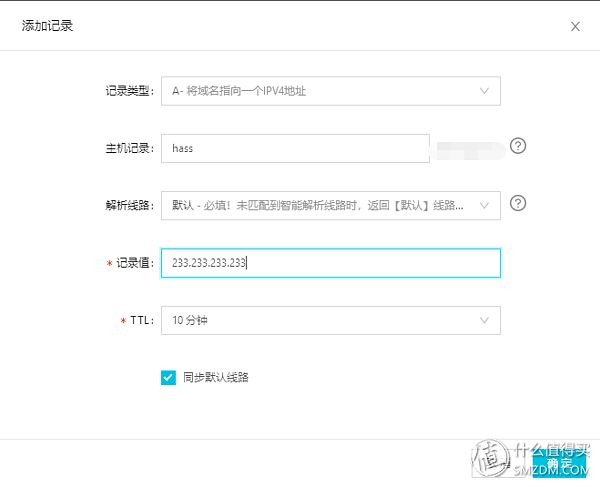This screenshot has height=487, width=600.
Task: Open help icon beside 主机记录 field
Action: [518, 146]
